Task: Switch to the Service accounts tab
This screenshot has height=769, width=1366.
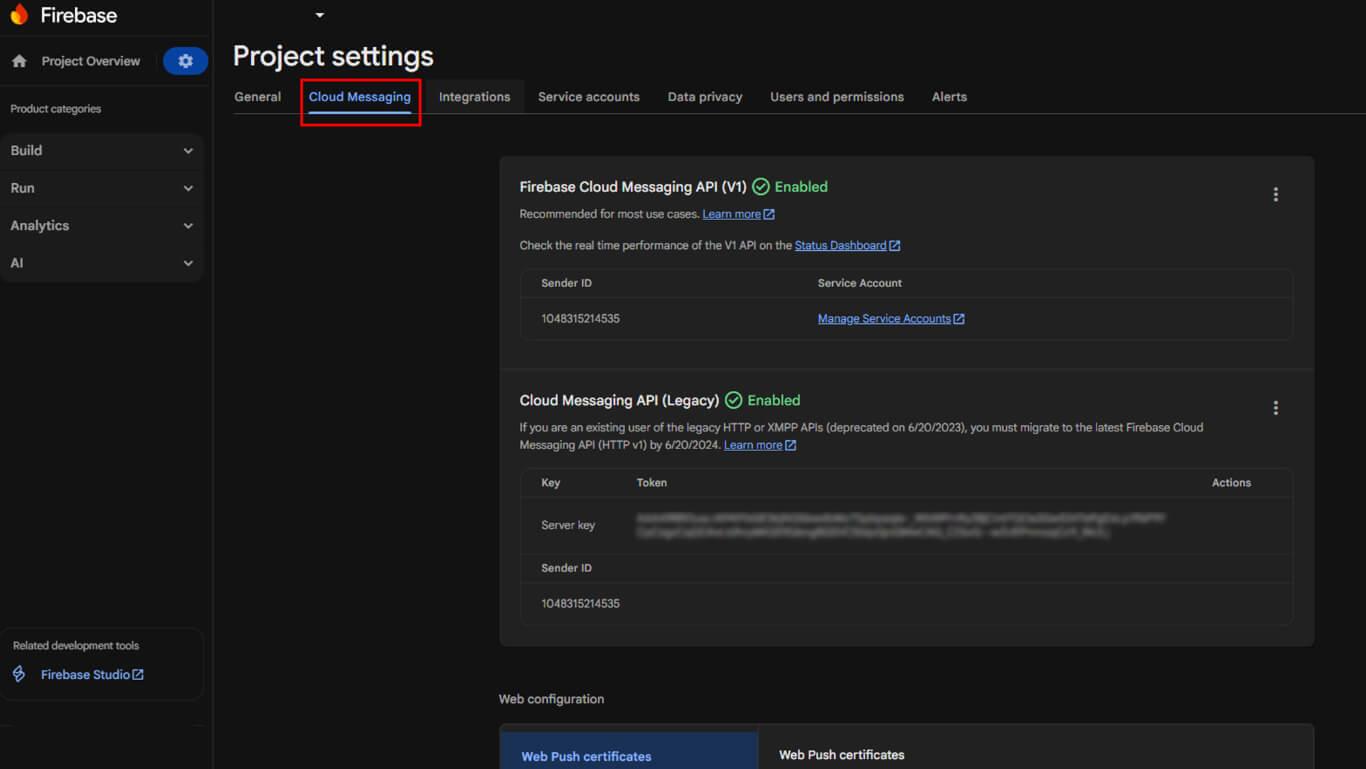Action: (x=588, y=97)
